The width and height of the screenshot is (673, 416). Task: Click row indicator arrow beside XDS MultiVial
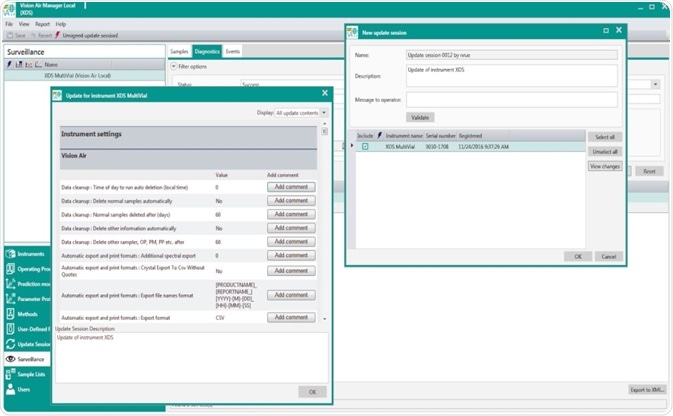pos(352,146)
